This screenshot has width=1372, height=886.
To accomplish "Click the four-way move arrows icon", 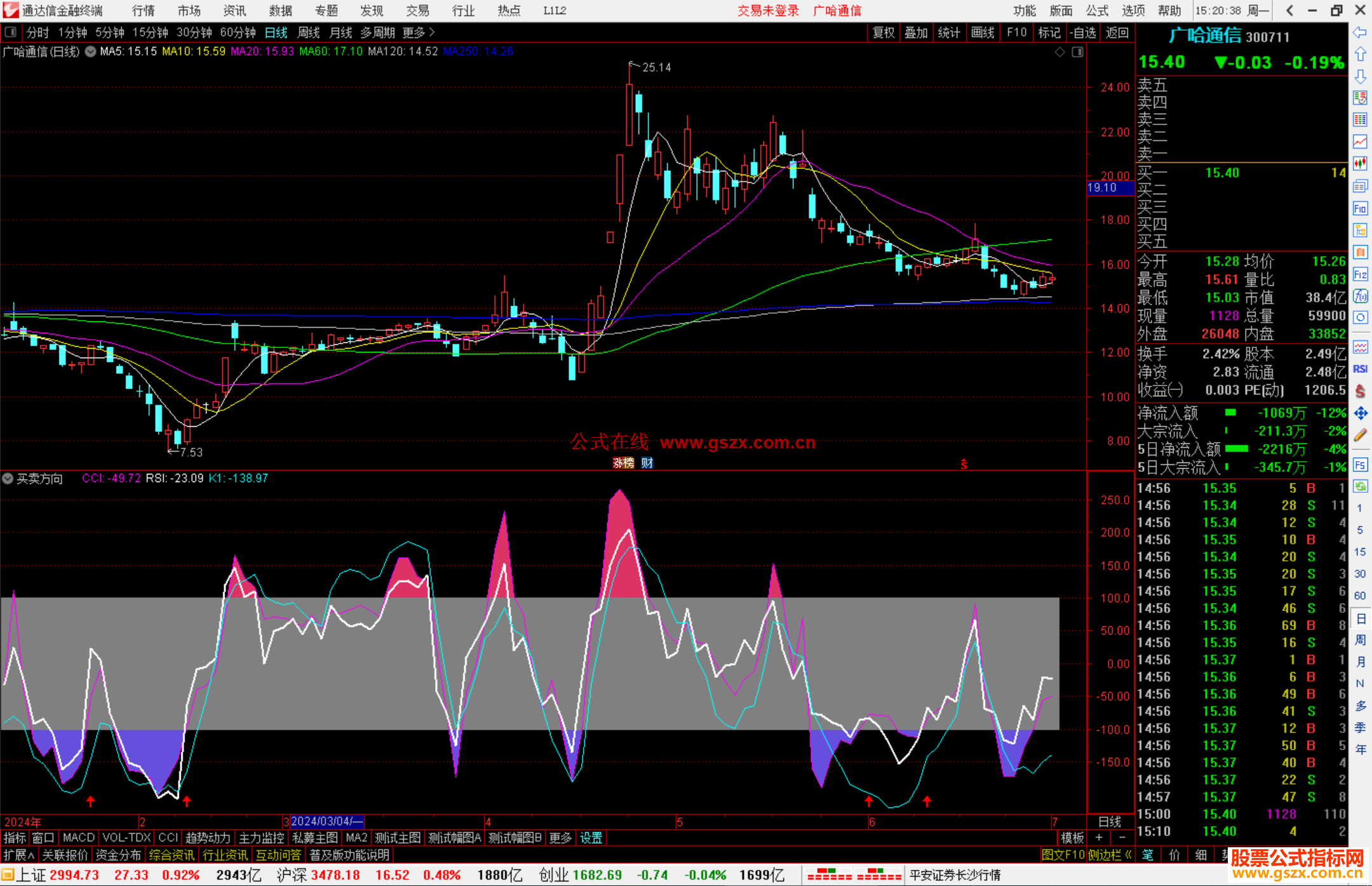I will tap(1360, 413).
